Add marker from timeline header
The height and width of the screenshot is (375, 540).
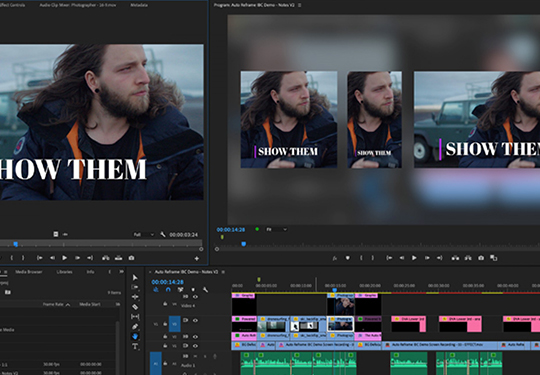pyautogui.click(x=193, y=290)
